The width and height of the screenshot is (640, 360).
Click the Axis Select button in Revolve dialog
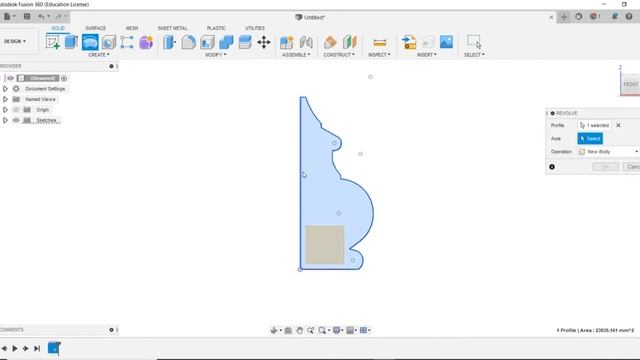pos(590,138)
